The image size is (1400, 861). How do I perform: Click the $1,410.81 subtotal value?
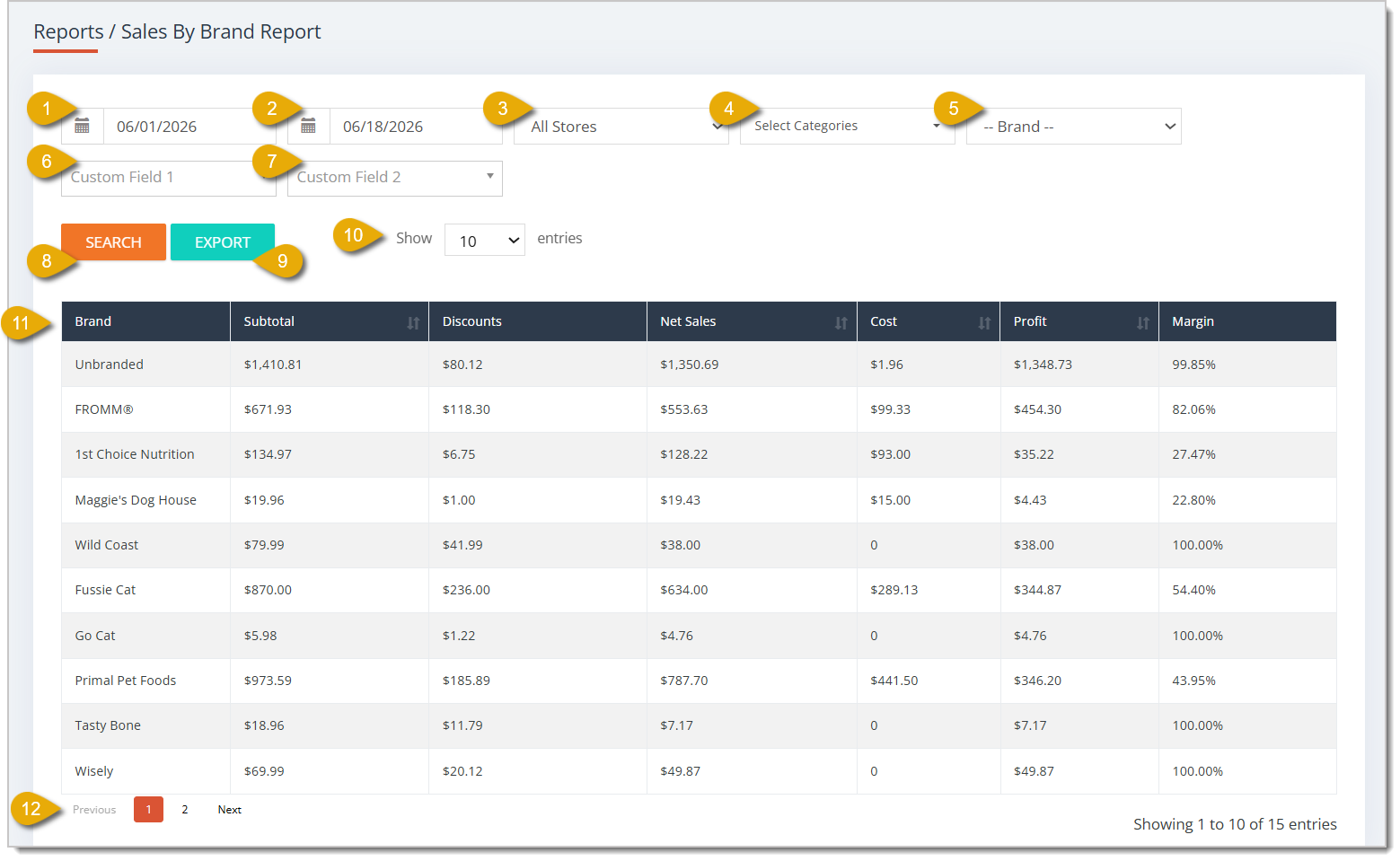click(273, 365)
